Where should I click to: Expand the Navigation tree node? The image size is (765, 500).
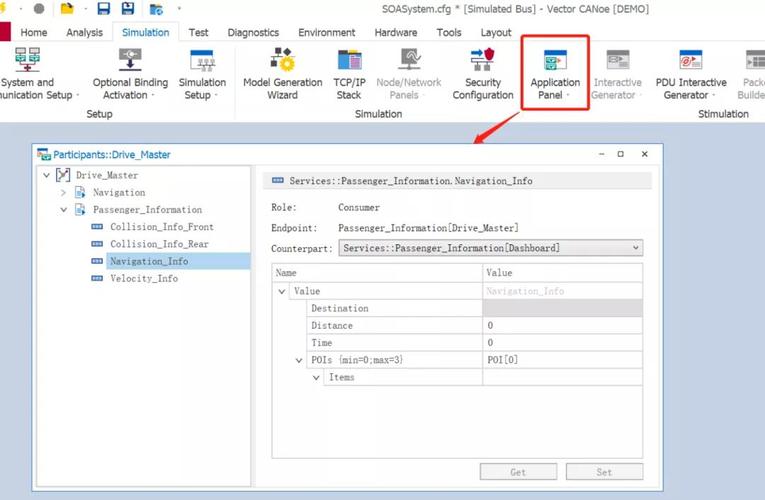(x=63, y=193)
